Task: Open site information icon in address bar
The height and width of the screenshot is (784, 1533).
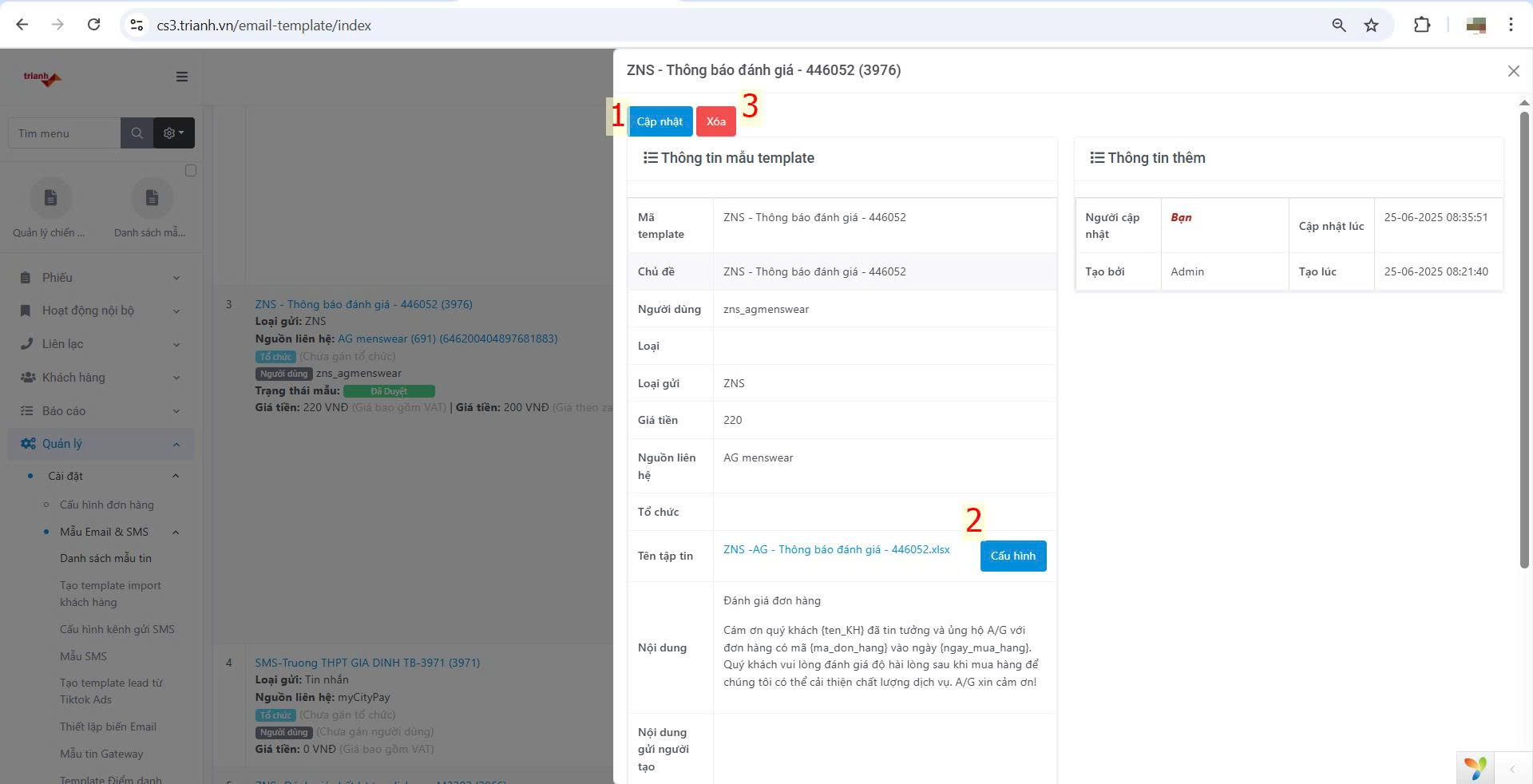Action: click(137, 25)
